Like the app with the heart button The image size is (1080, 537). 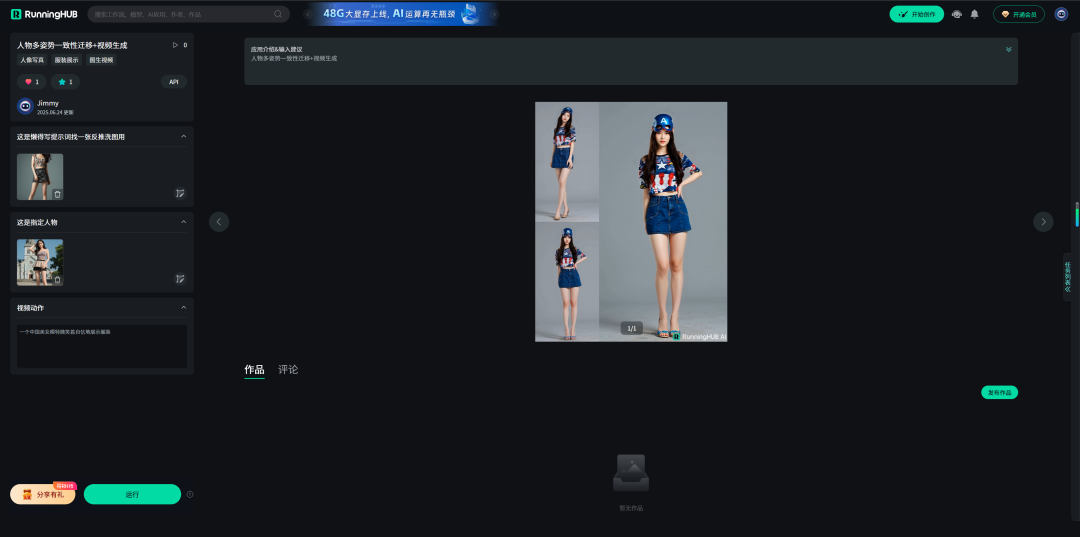(x=32, y=82)
